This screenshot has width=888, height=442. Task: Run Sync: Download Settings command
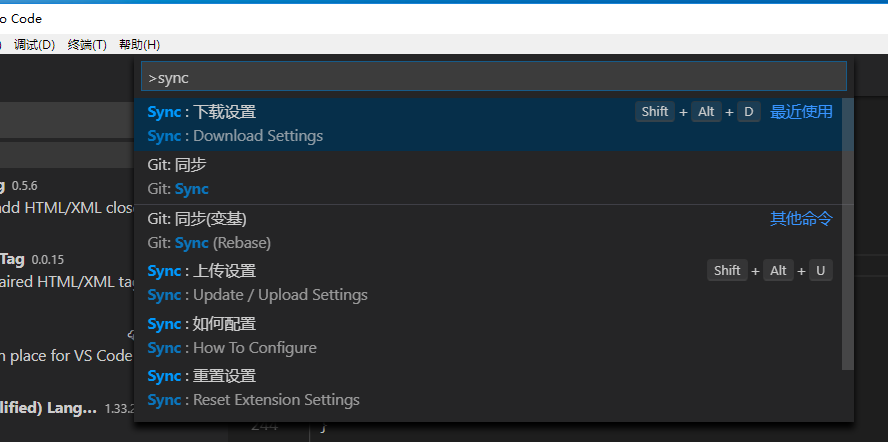[x=488, y=124]
